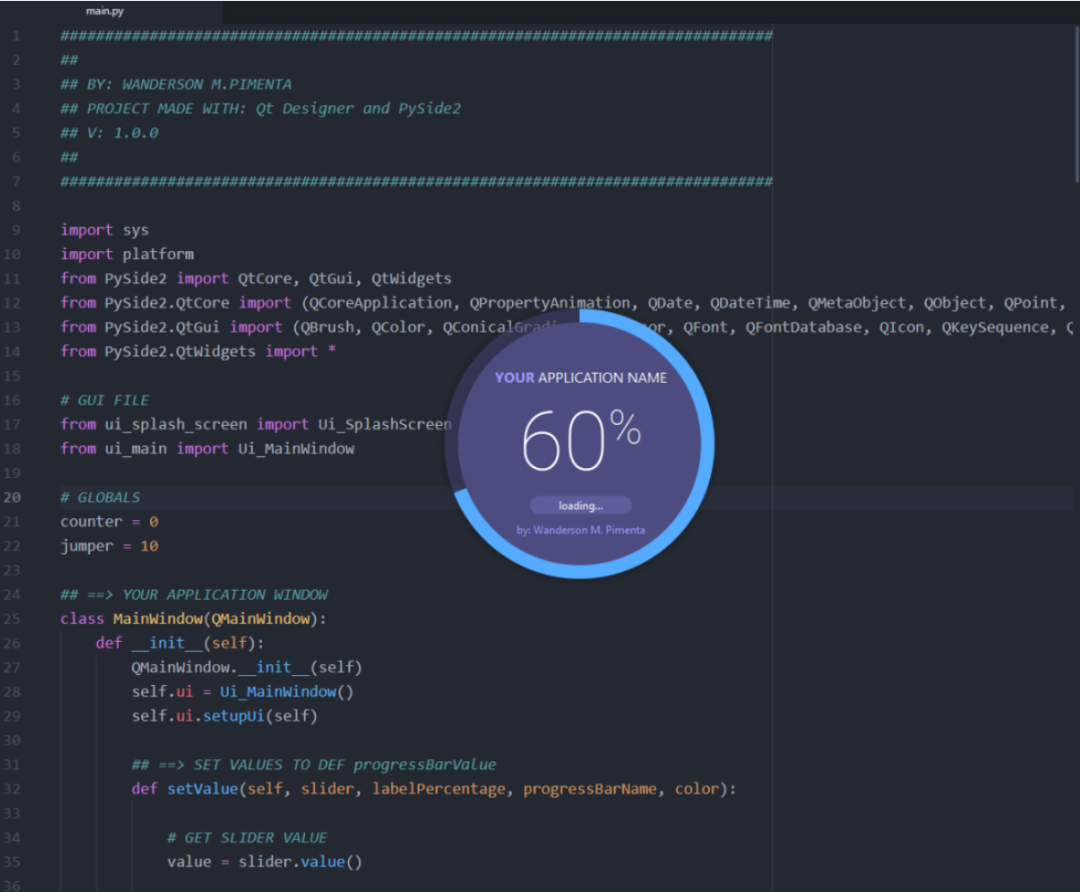Click the 'by: Wanderson M. Pimenta' credit text

tap(580, 530)
